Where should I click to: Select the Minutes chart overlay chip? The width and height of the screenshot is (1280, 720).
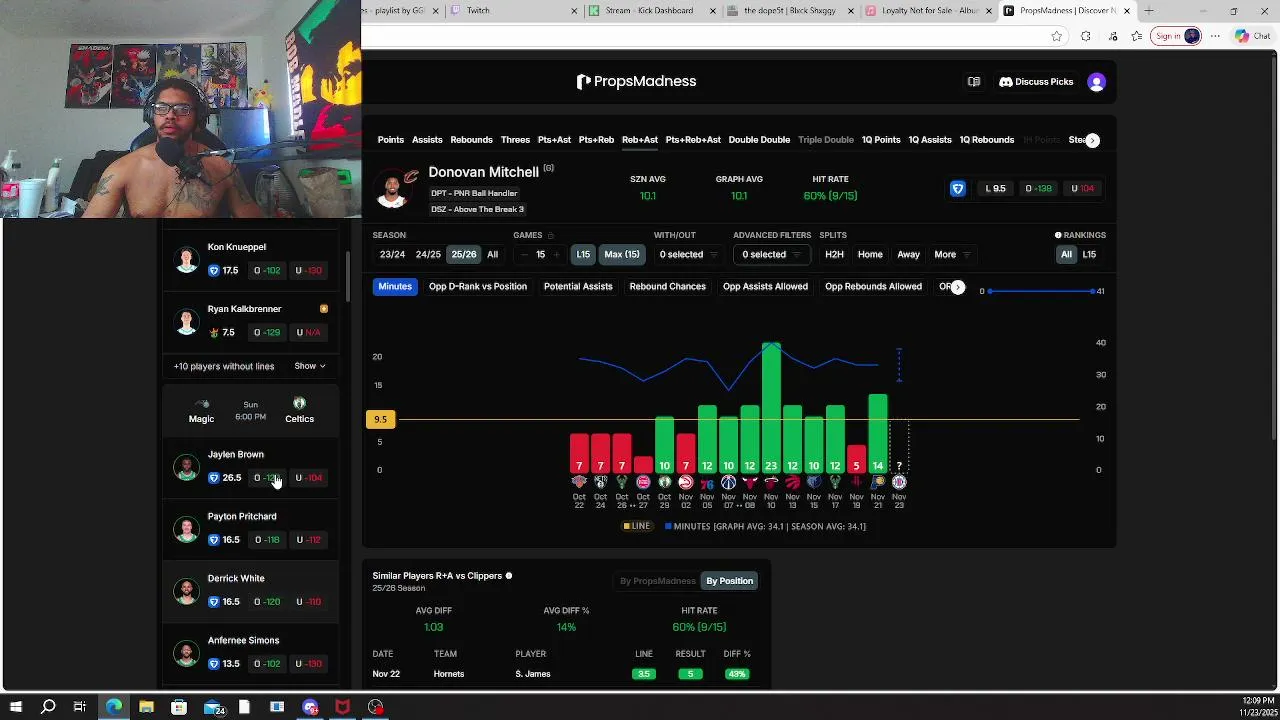[x=395, y=287]
